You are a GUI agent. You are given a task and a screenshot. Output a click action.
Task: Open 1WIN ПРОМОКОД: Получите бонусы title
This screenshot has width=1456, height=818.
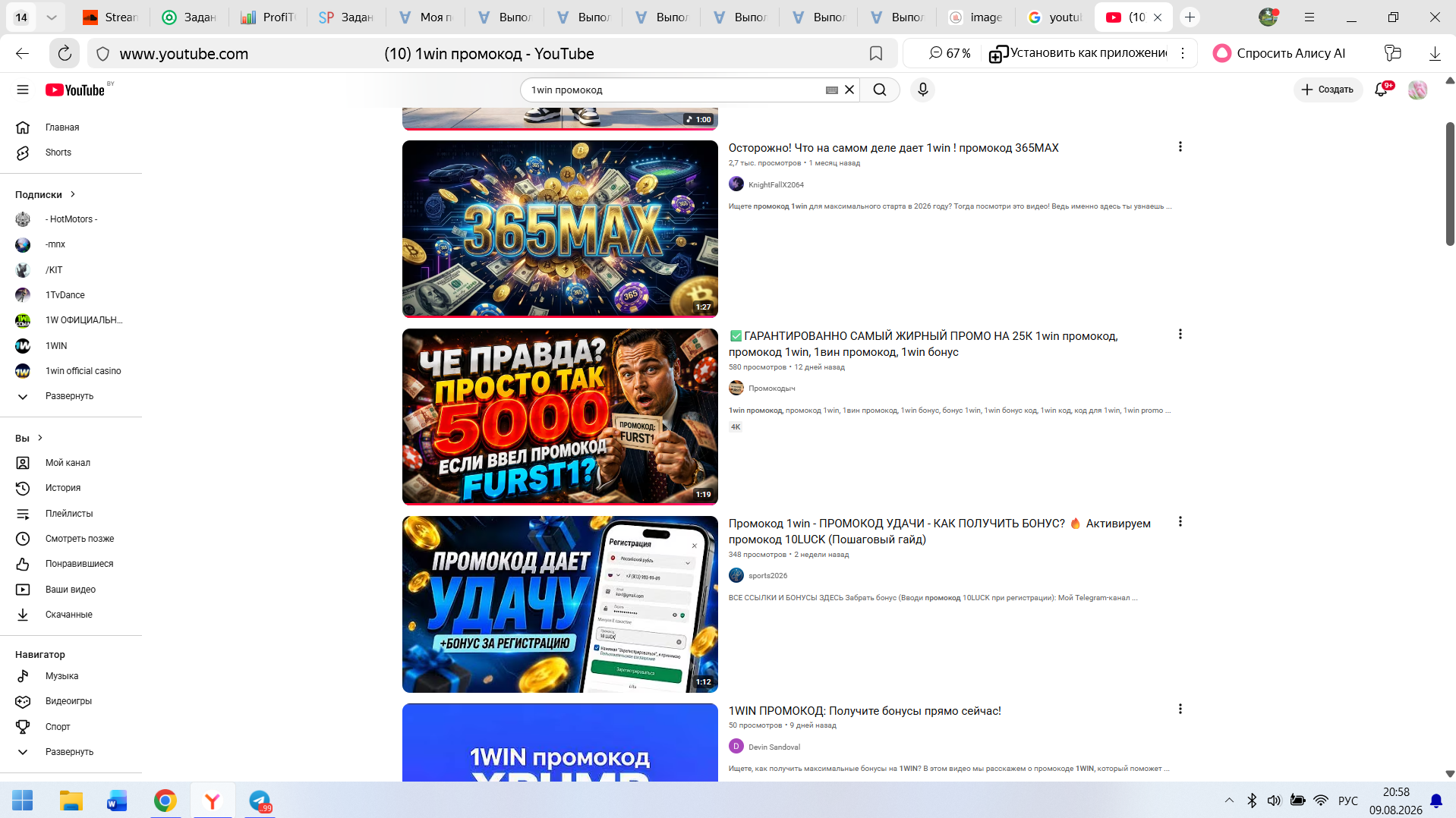pos(865,711)
